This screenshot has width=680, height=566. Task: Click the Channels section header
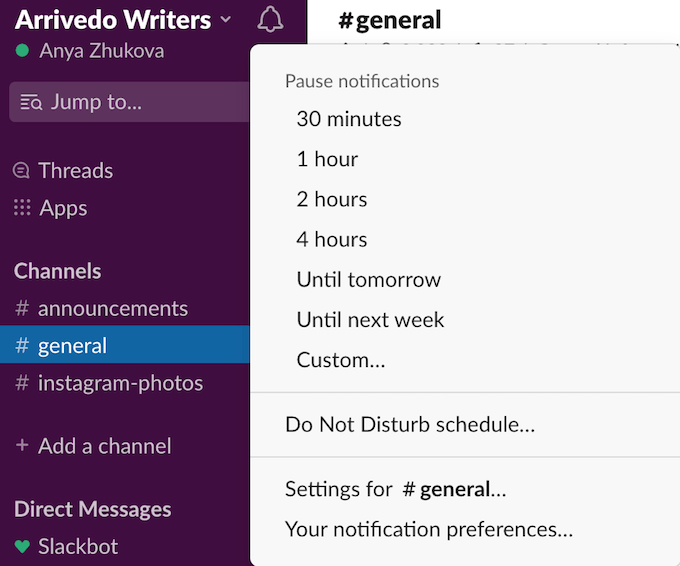pyautogui.click(x=57, y=271)
